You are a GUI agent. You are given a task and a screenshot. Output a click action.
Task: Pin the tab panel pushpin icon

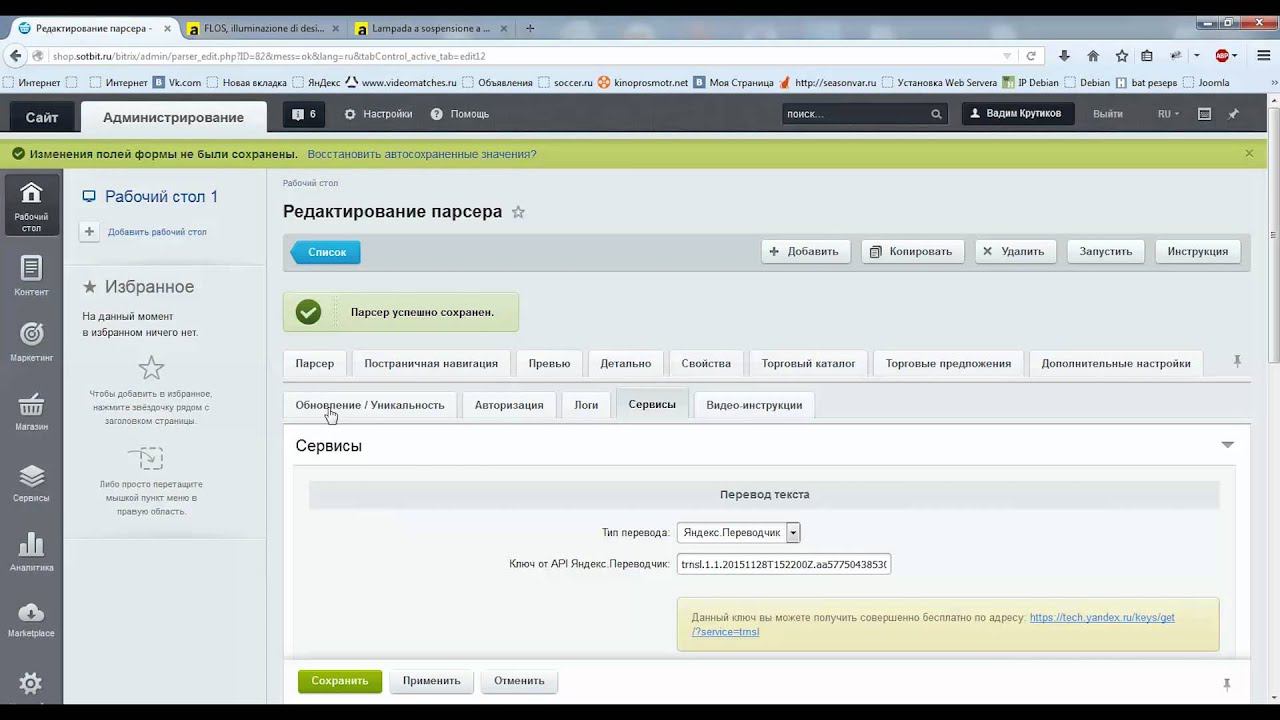[1237, 361]
